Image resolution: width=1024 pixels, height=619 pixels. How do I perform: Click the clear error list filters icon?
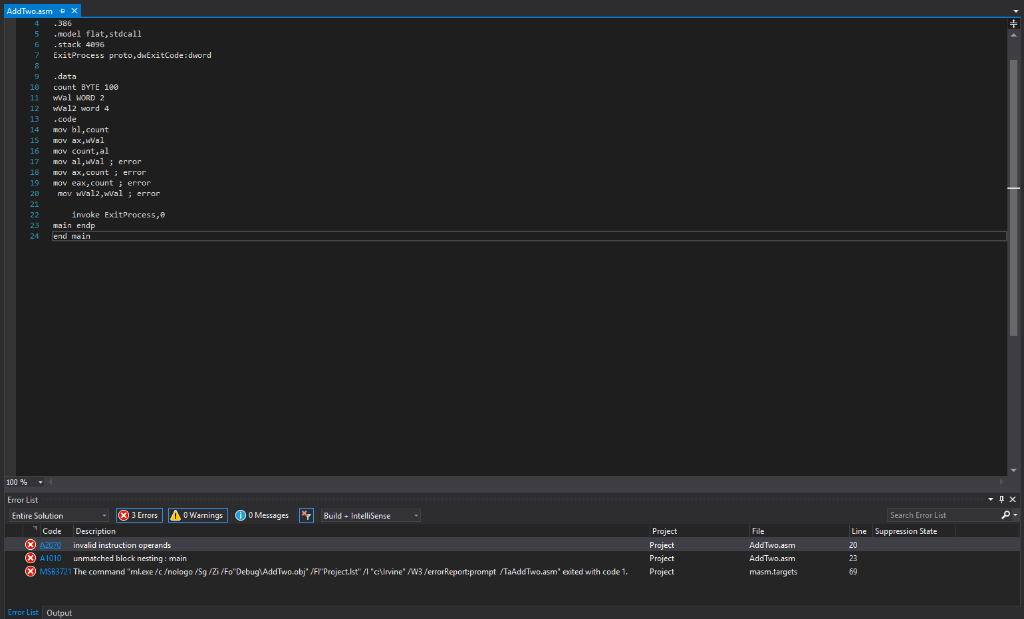pyautogui.click(x=306, y=515)
